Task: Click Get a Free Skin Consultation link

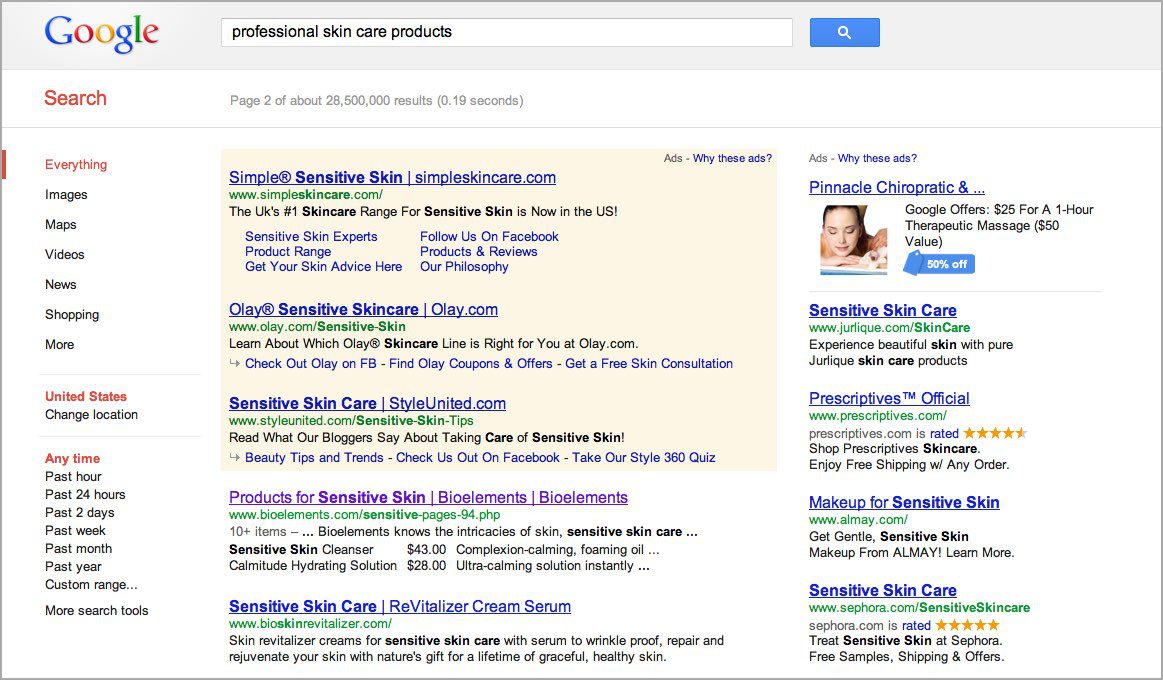Action: pos(649,363)
